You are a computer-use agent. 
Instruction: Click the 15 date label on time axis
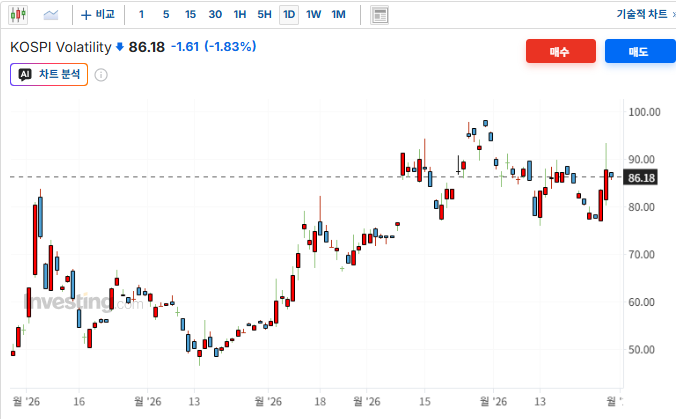pos(425,402)
